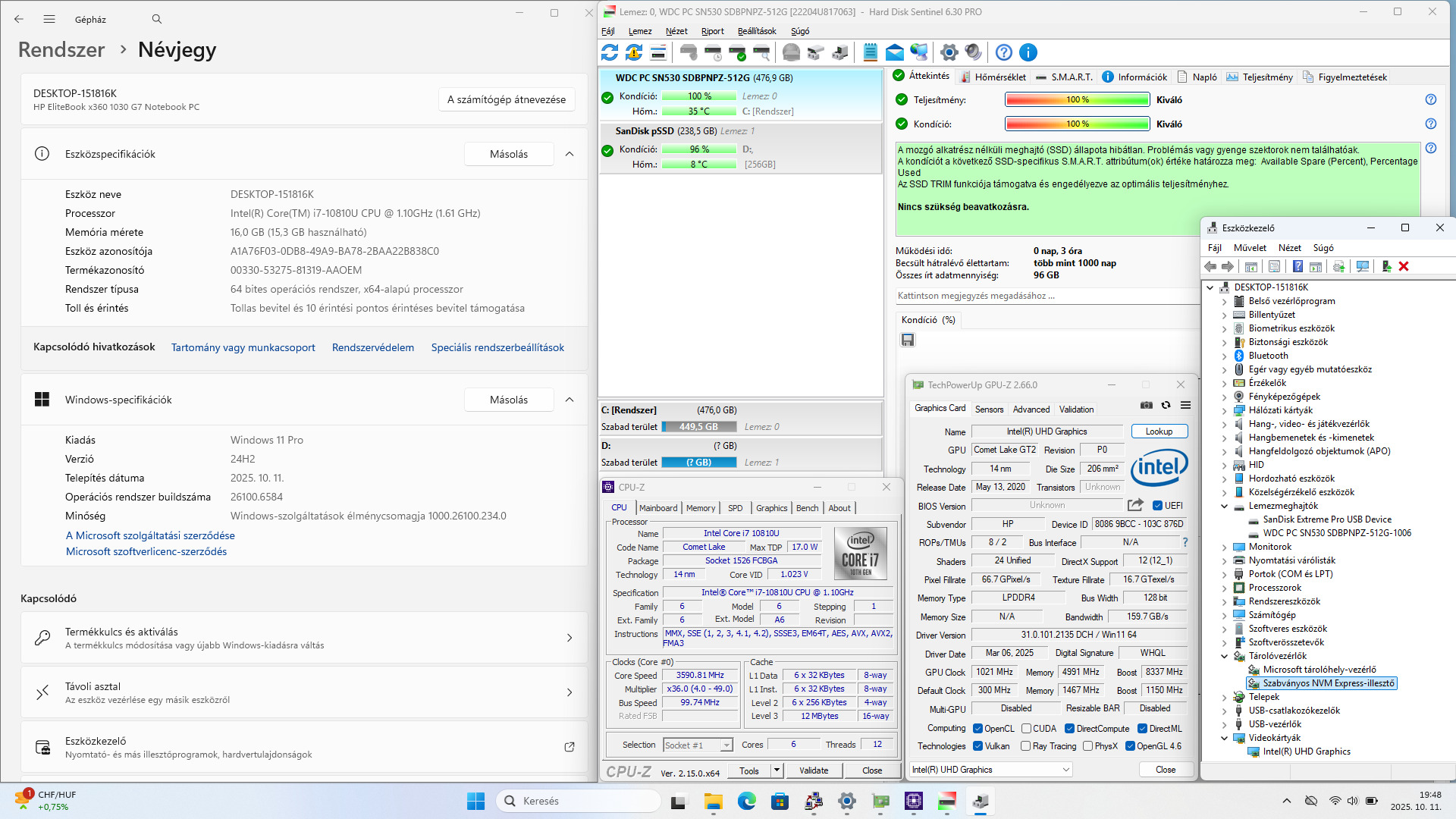The width and height of the screenshot is (1456, 819).
Task: Toggle the Ray Tracing checkbox
Action: pos(1026,746)
